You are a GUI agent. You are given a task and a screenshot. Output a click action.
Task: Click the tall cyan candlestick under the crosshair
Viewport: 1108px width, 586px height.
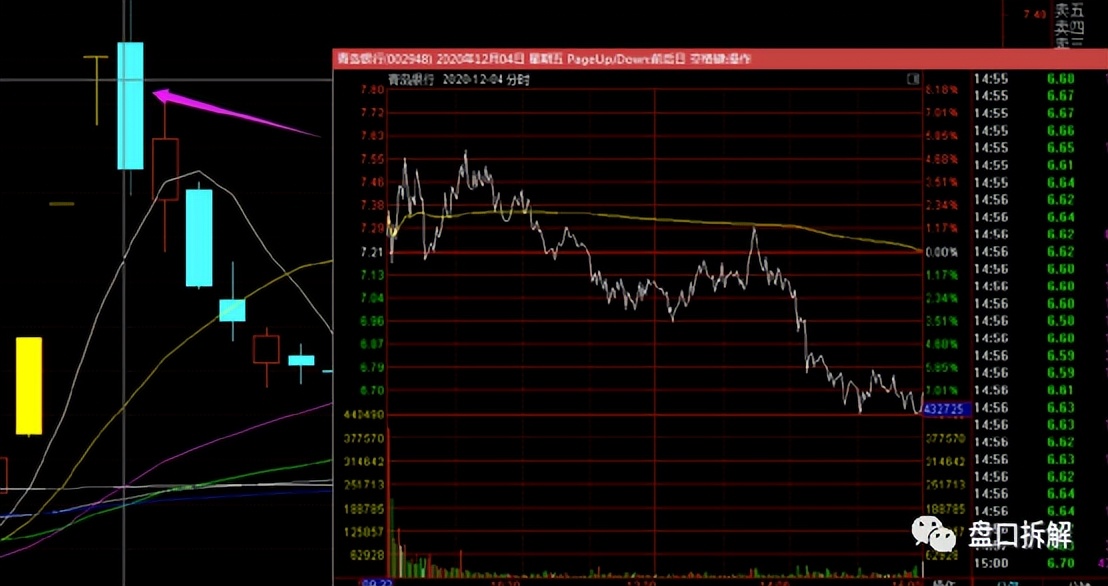130,106
